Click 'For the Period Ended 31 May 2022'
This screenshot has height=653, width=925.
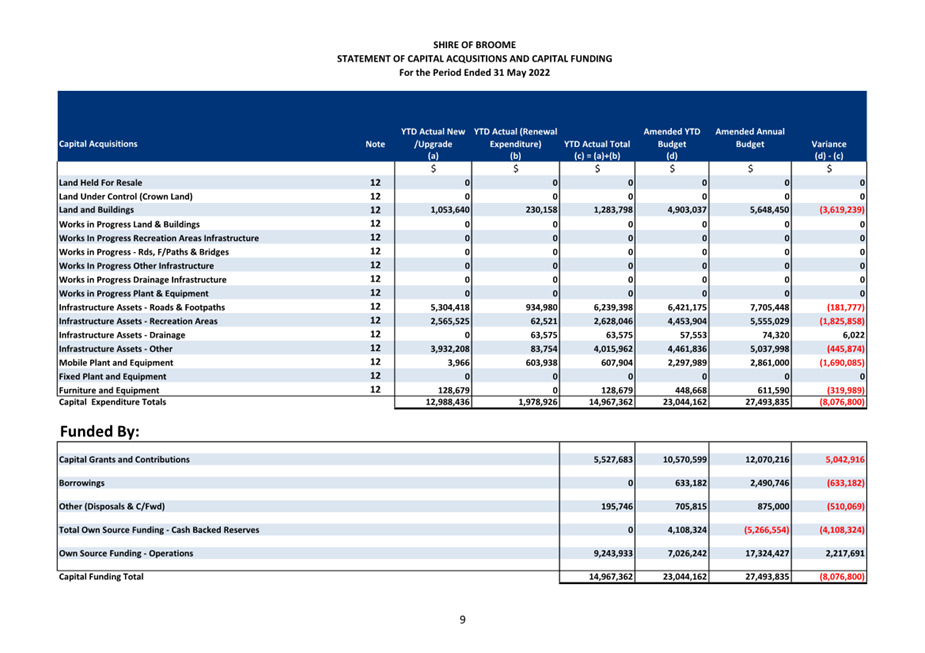474,73
